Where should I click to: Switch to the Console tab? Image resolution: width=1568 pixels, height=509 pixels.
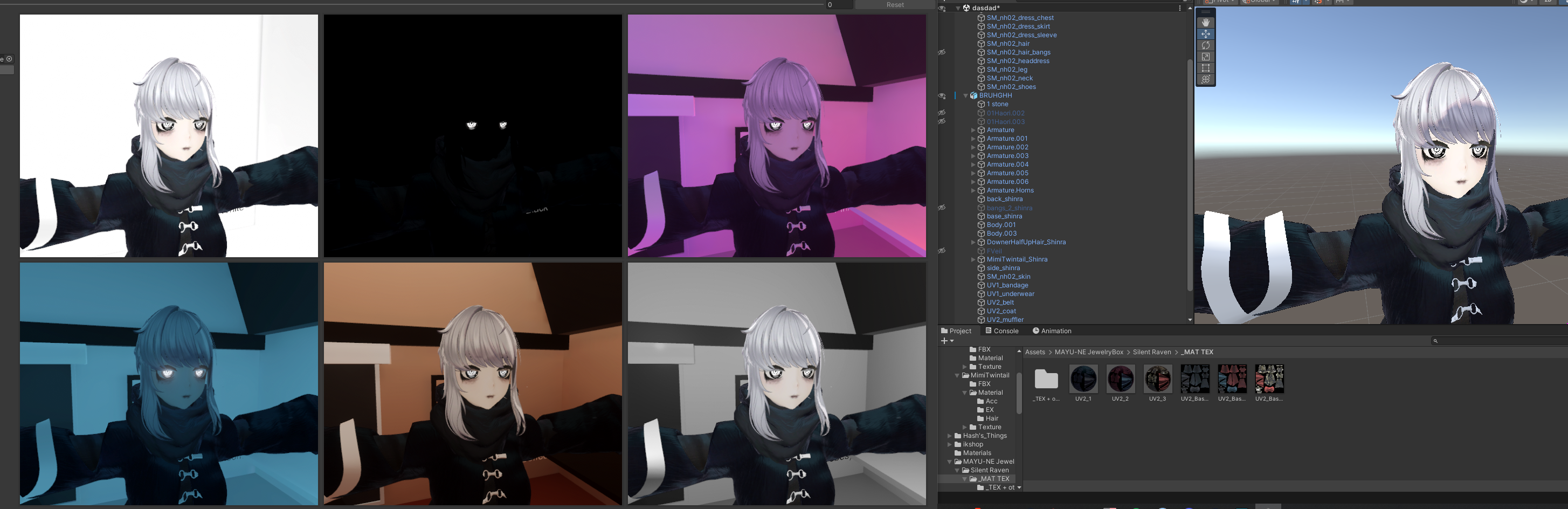1002,331
